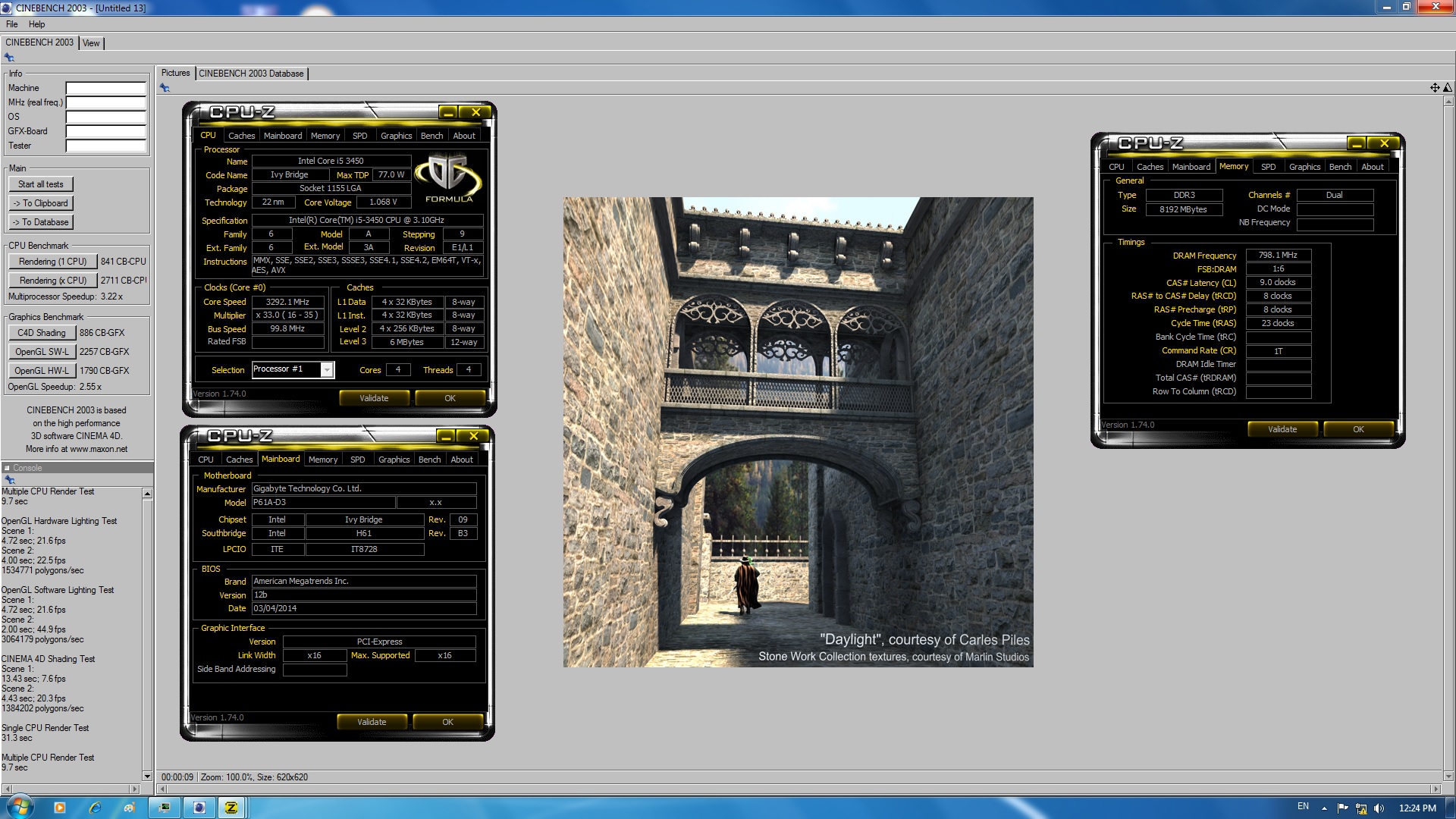
Task: Click the volume speaker icon in the tray
Action: click(x=1379, y=808)
